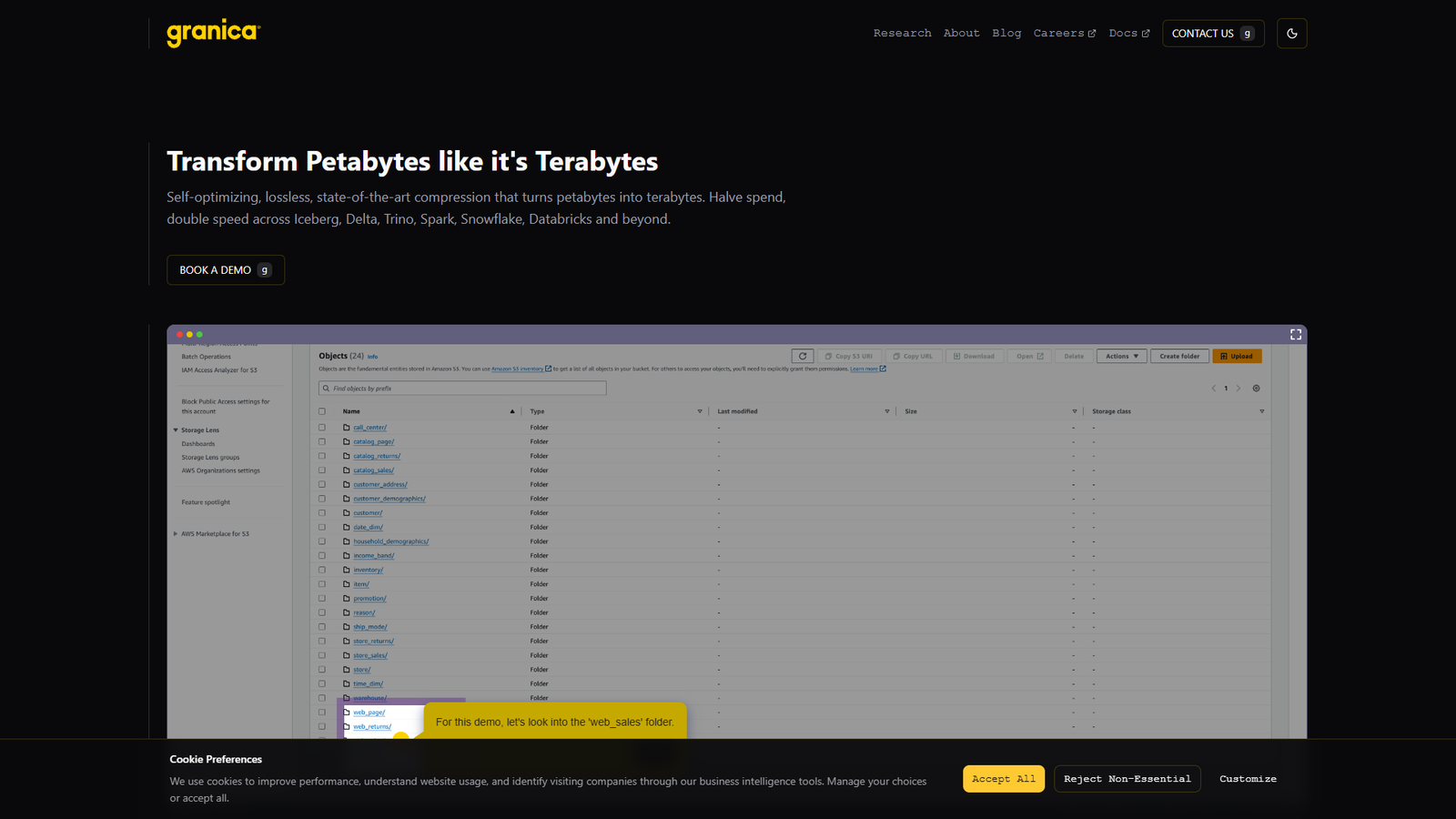
Task: Click the table settings gear icon
Action: pos(1257,389)
